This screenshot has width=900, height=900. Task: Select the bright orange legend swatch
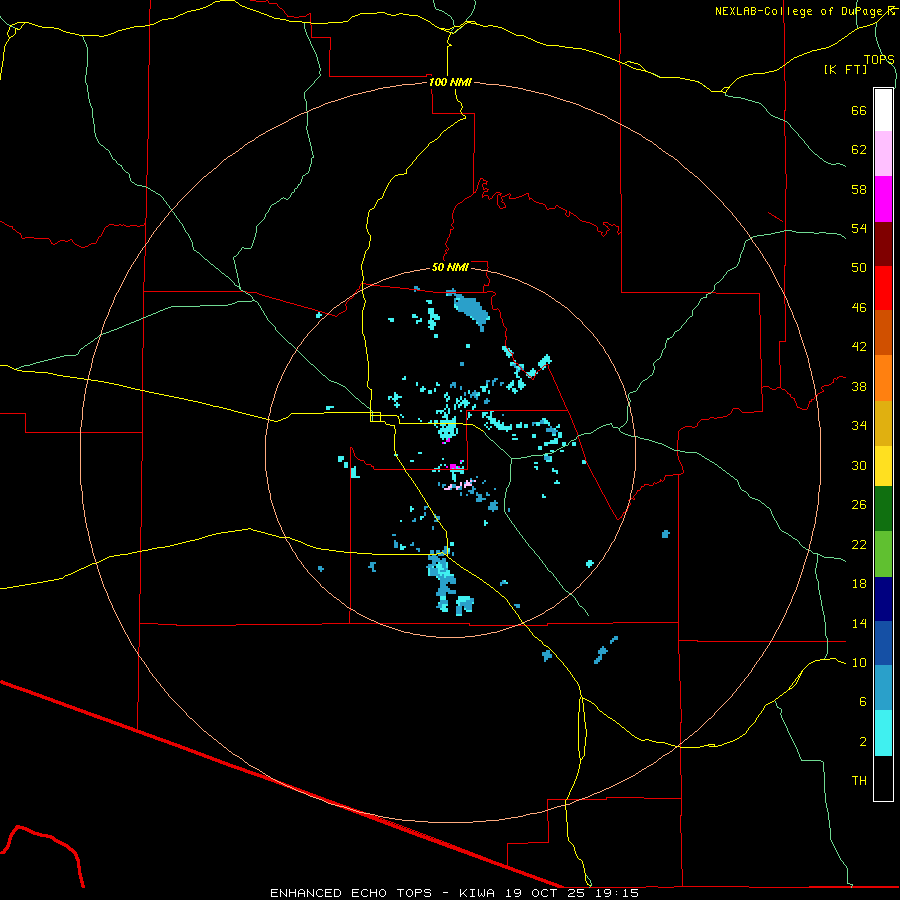883,378
